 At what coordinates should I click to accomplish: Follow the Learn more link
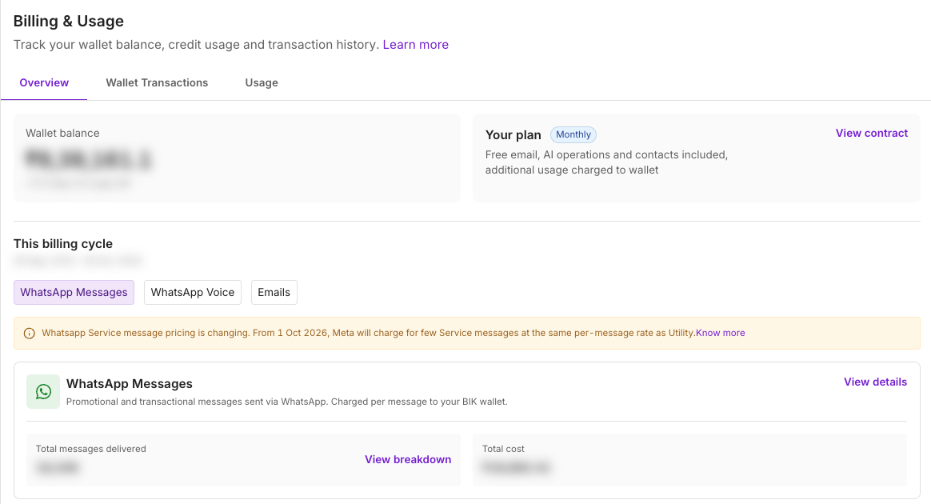(416, 45)
